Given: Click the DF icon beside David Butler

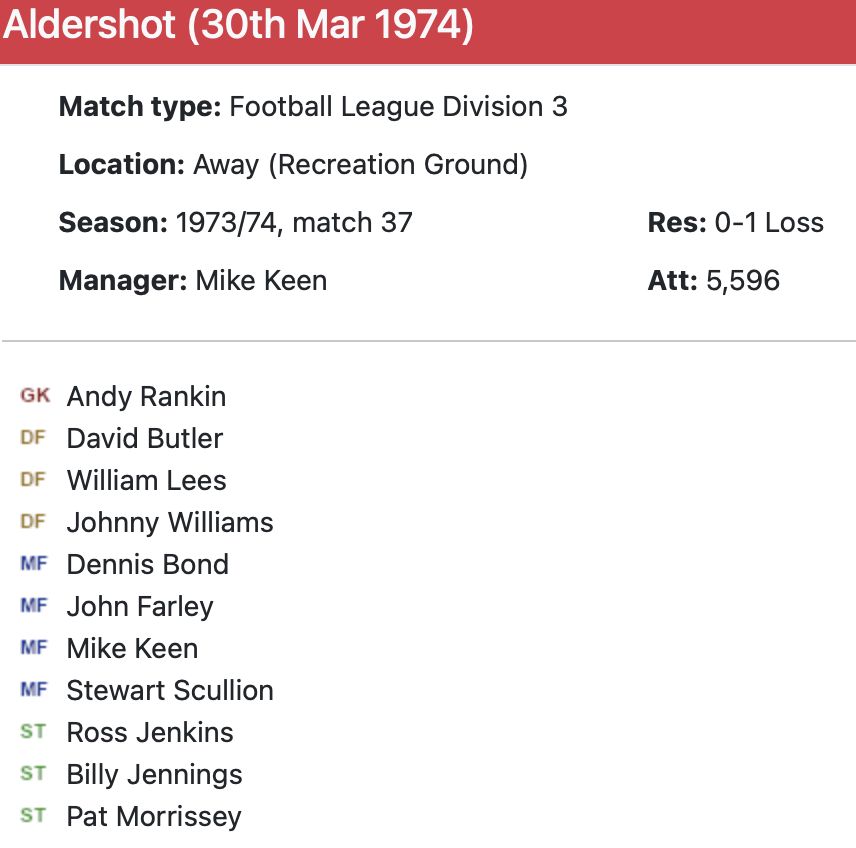Looking at the screenshot, I should [x=33, y=438].
